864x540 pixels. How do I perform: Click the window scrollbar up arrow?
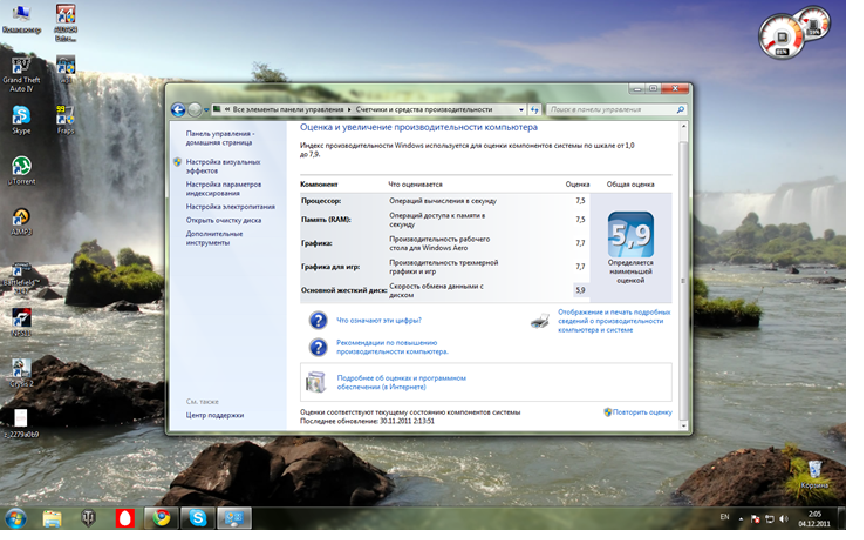[x=684, y=127]
